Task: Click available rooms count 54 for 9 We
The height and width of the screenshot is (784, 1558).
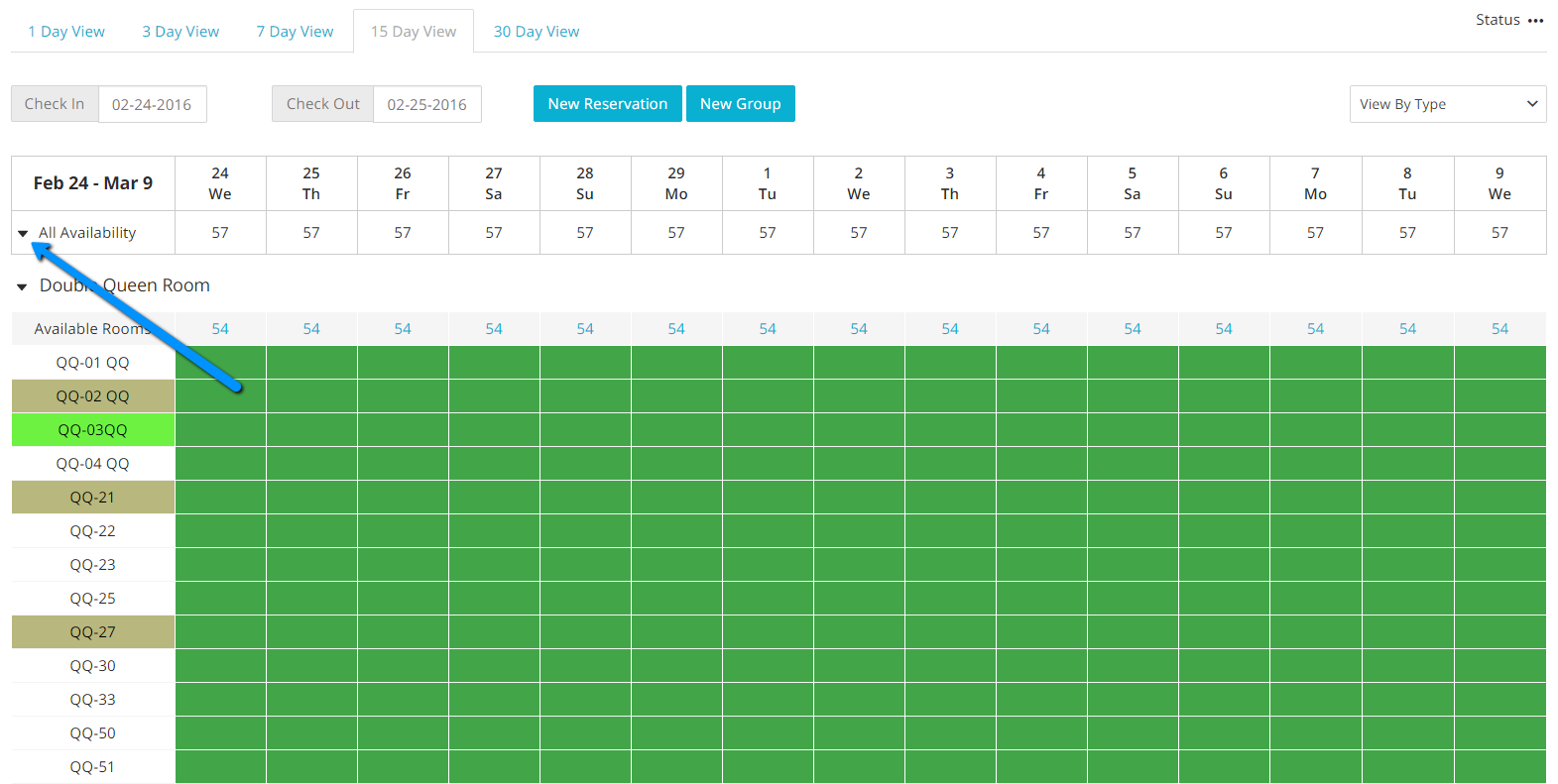Action: coord(1499,329)
